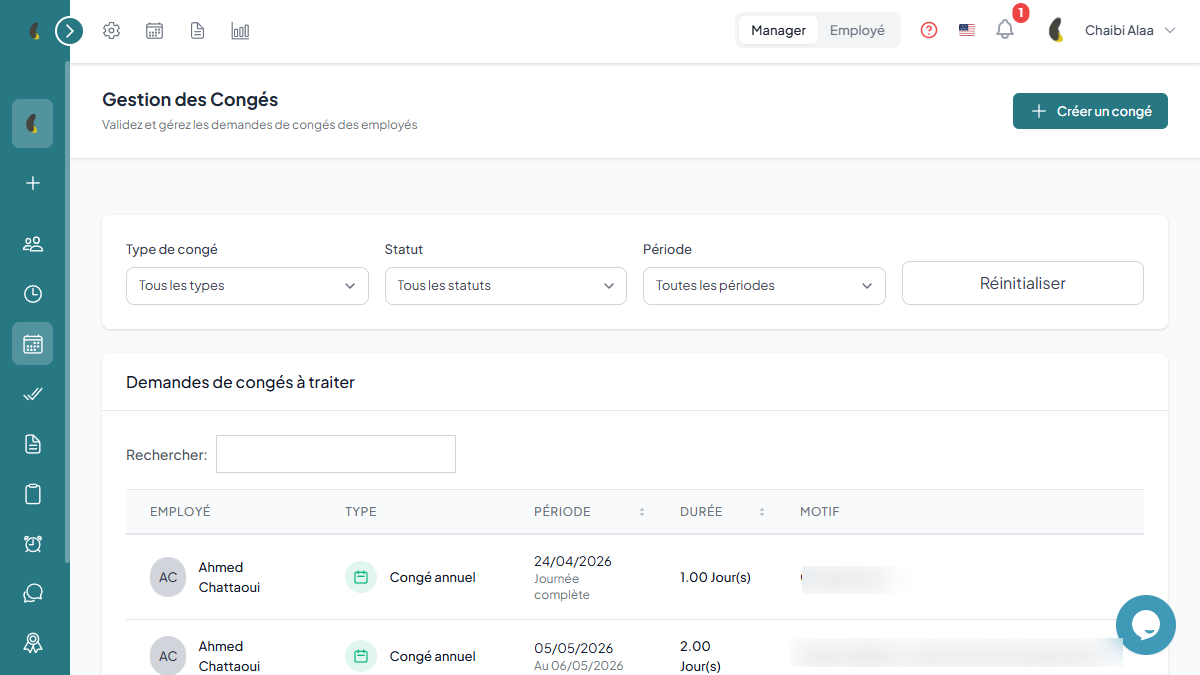Open notifications bell

coord(1005,30)
